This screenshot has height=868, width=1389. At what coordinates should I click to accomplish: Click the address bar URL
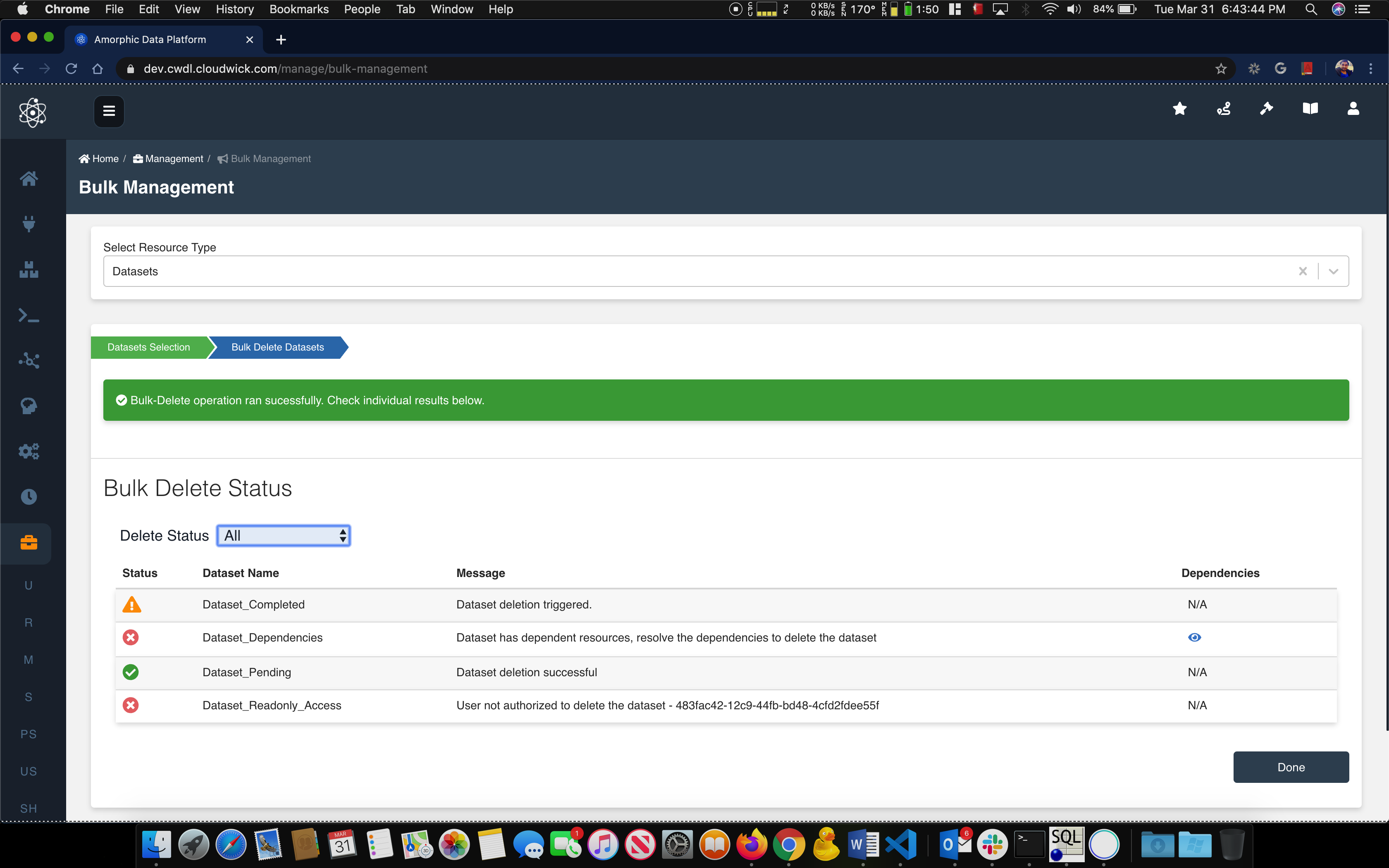point(285,69)
